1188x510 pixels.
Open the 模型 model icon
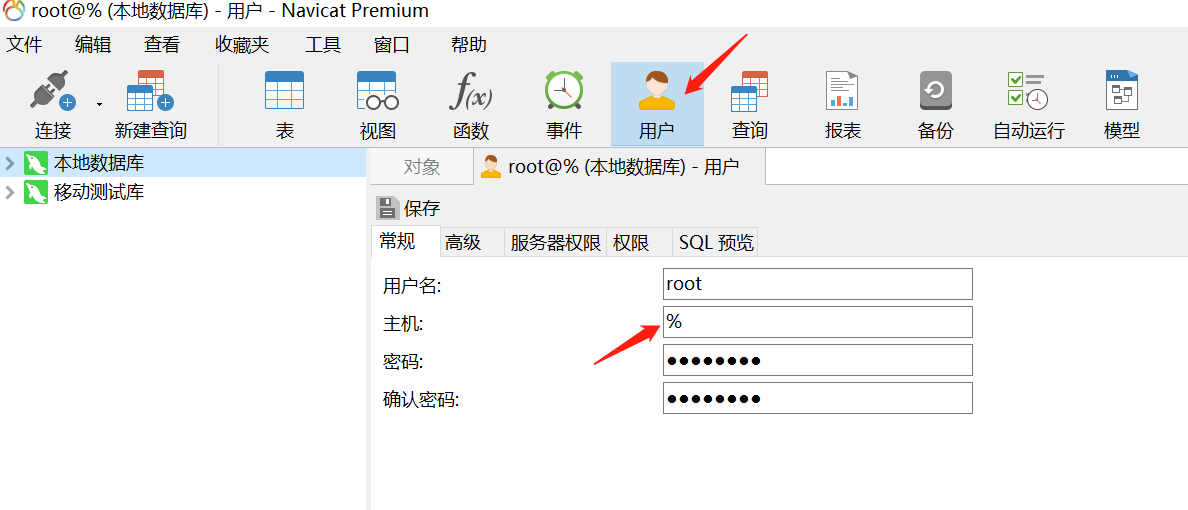tap(1122, 105)
